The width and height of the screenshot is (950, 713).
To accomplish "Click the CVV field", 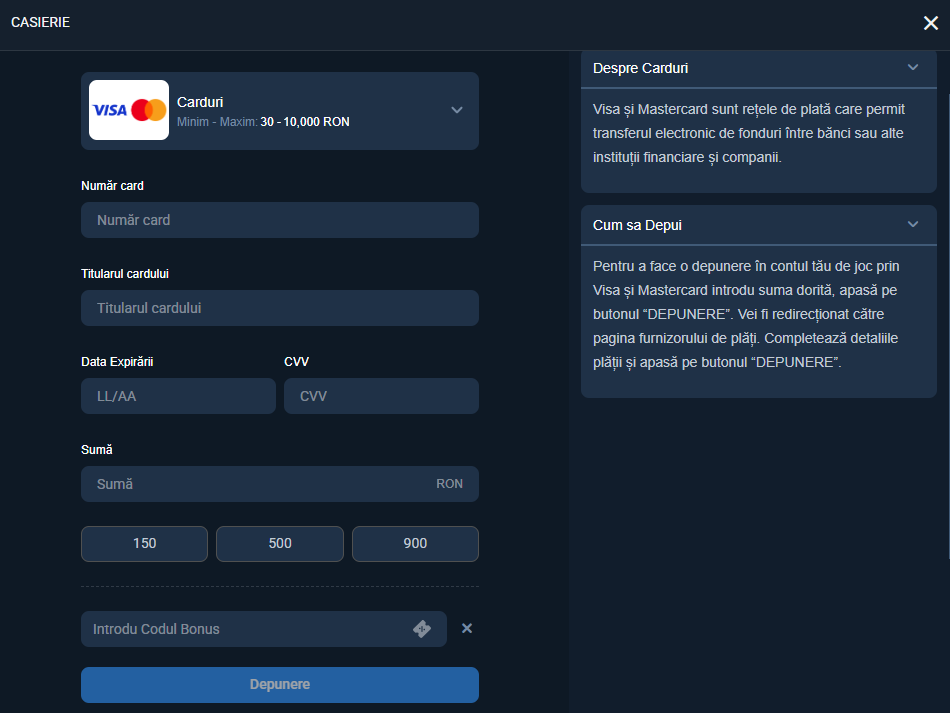I will point(381,396).
